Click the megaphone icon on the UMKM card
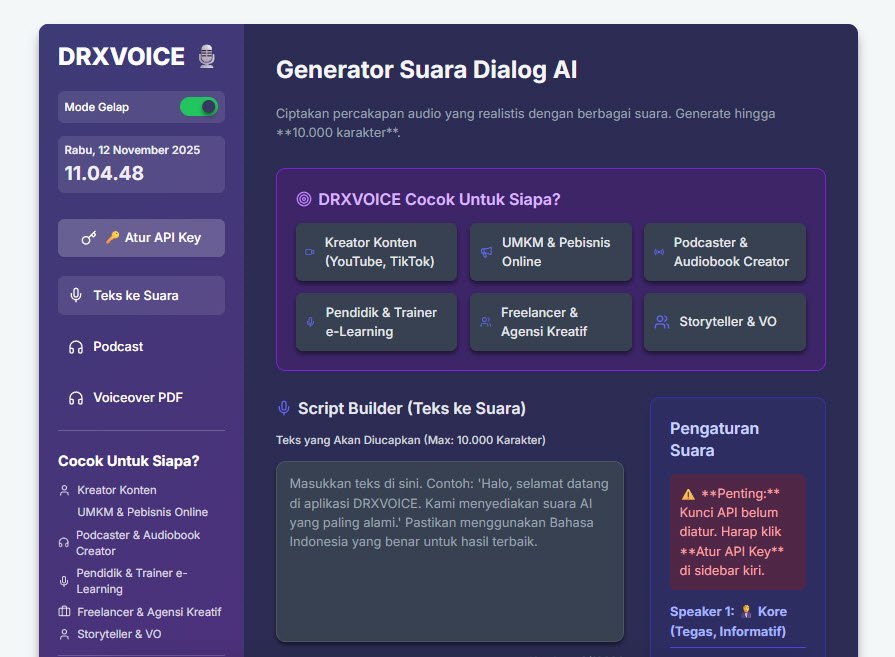The image size is (895, 657). pos(486,252)
